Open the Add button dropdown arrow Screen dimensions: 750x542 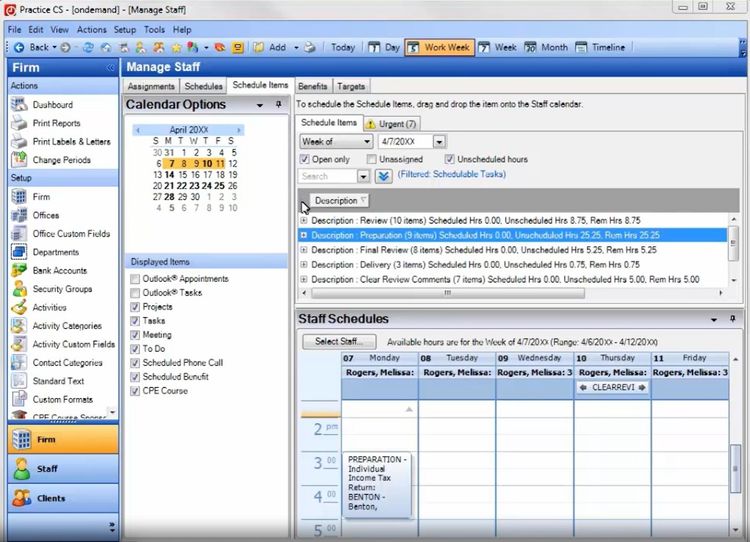(x=297, y=48)
